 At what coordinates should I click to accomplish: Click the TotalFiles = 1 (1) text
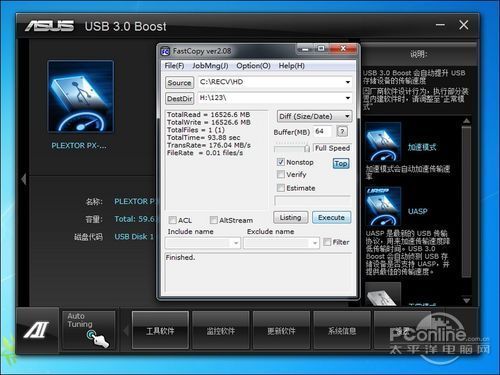(196, 130)
